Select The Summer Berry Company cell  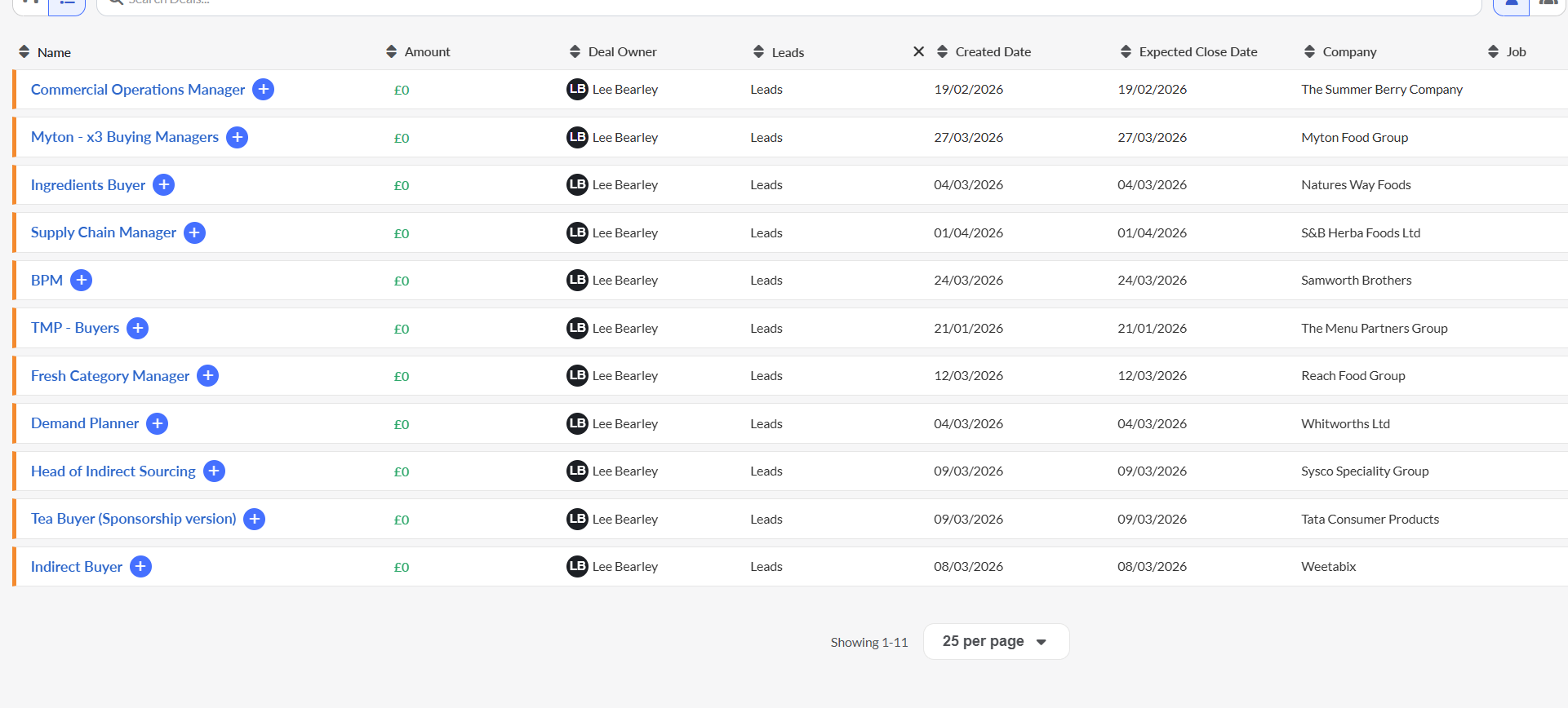1382,90
